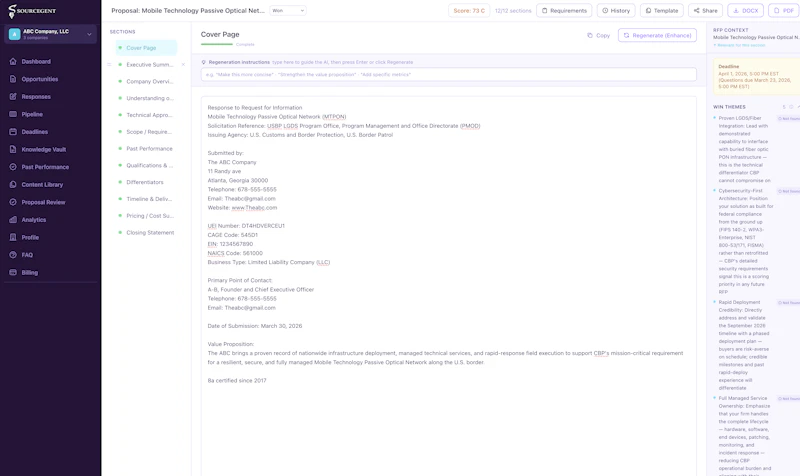This screenshot has width=800, height=476.
Task: Click the Sourcegent logo
Action: [32, 11]
